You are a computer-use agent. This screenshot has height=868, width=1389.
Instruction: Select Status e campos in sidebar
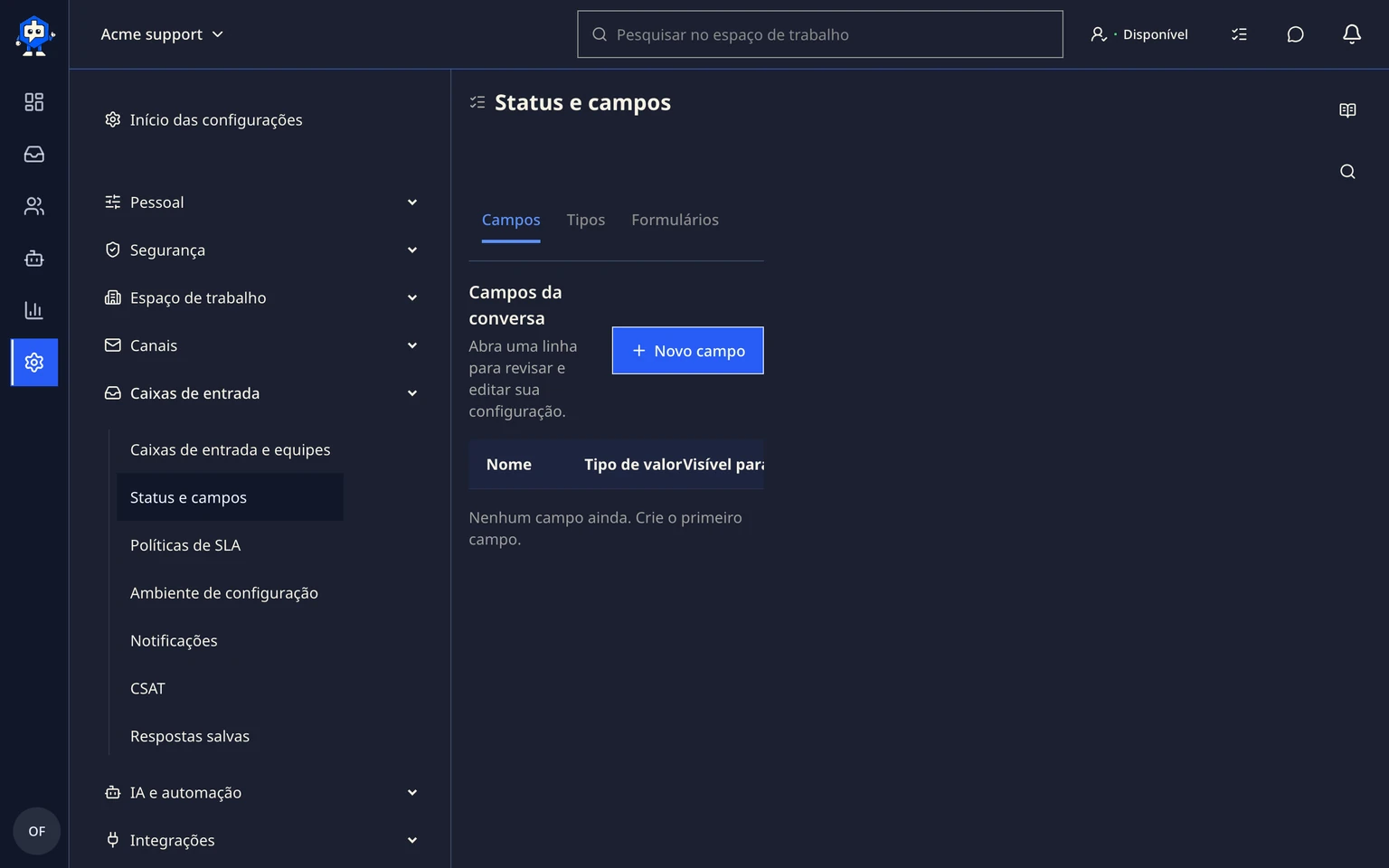230,498
